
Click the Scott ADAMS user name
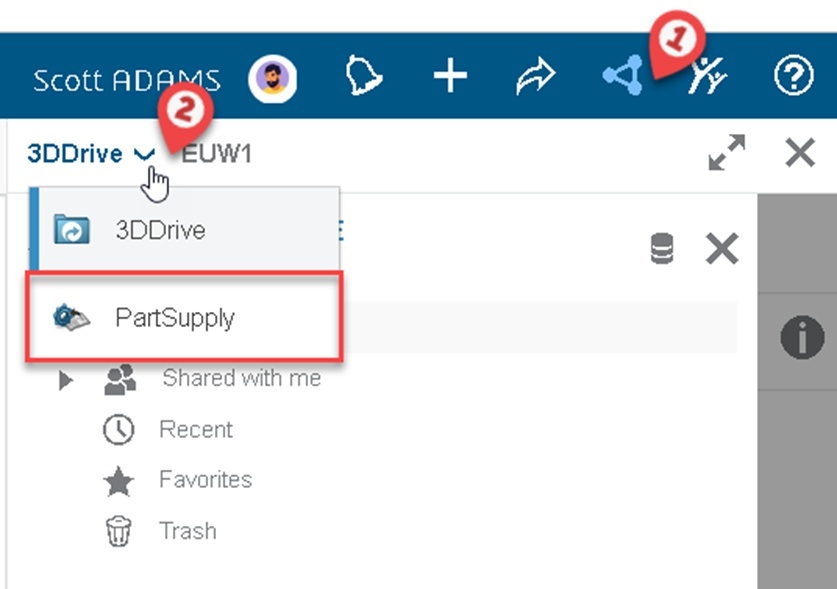tap(127, 81)
